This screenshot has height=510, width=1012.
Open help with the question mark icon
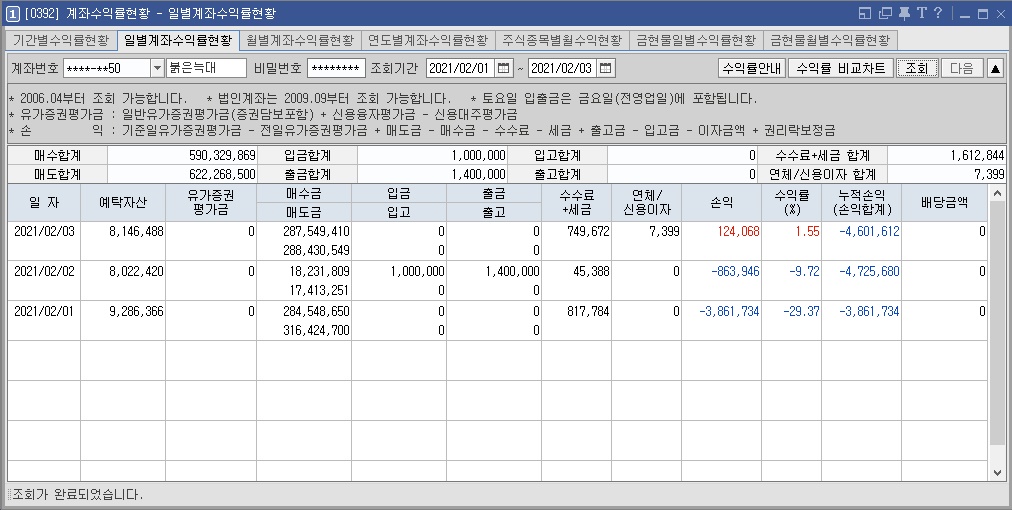point(938,13)
